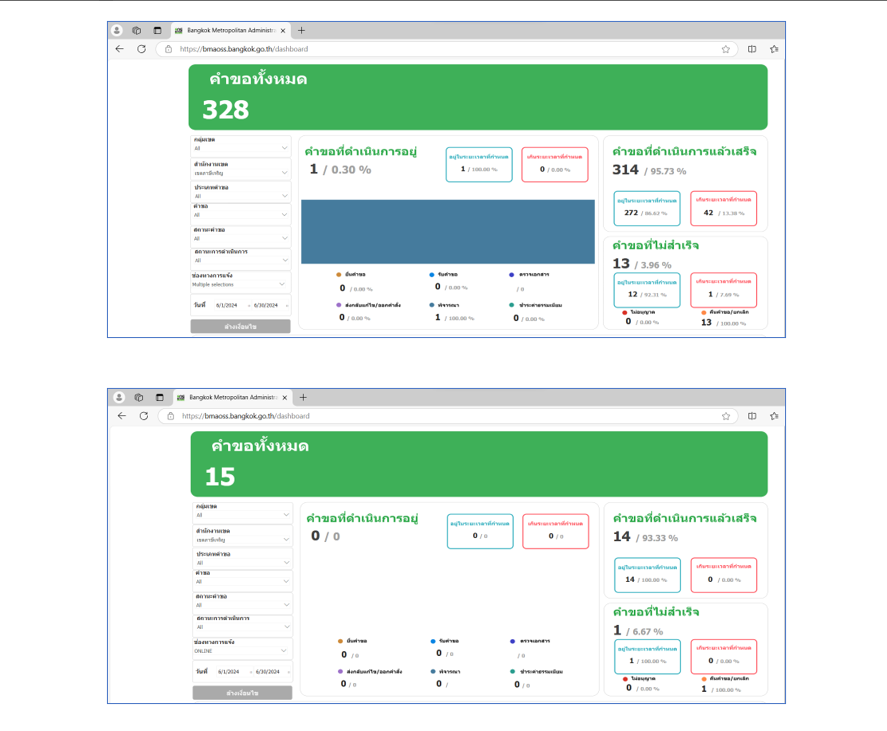Click the green total banner showing 328
This screenshot has height=731, width=887.
[x=477, y=97]
